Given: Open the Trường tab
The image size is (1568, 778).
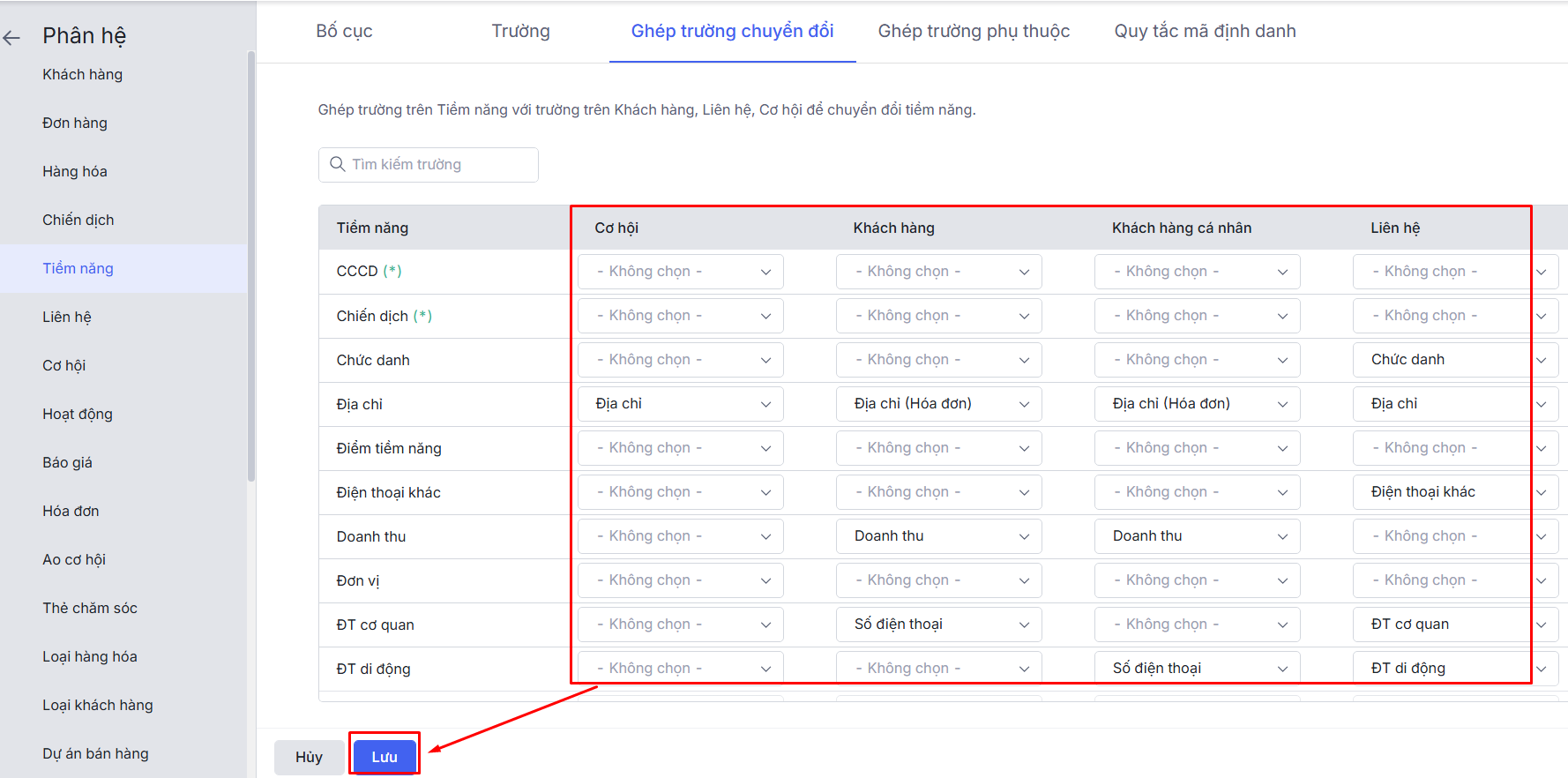Looking at the screenshot, I should coord(520,32).
